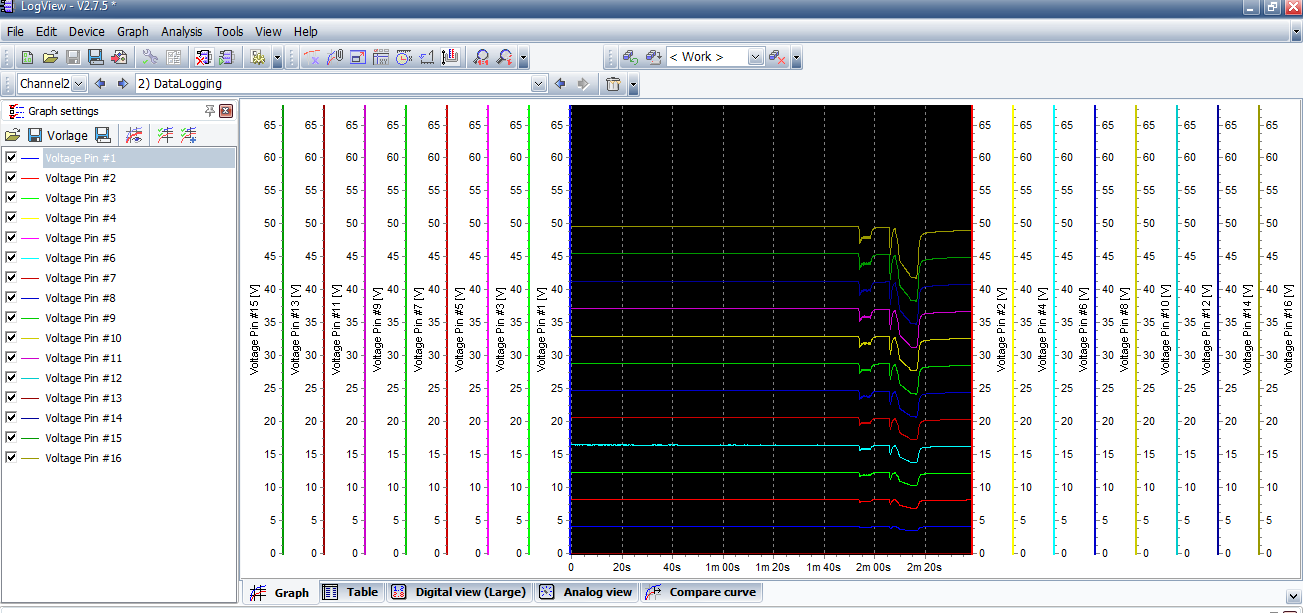The height and width of the screenshot is (613, 1303).
Task: Select Voltage Pin #11 label in list
Action: (x=84, y=358)
